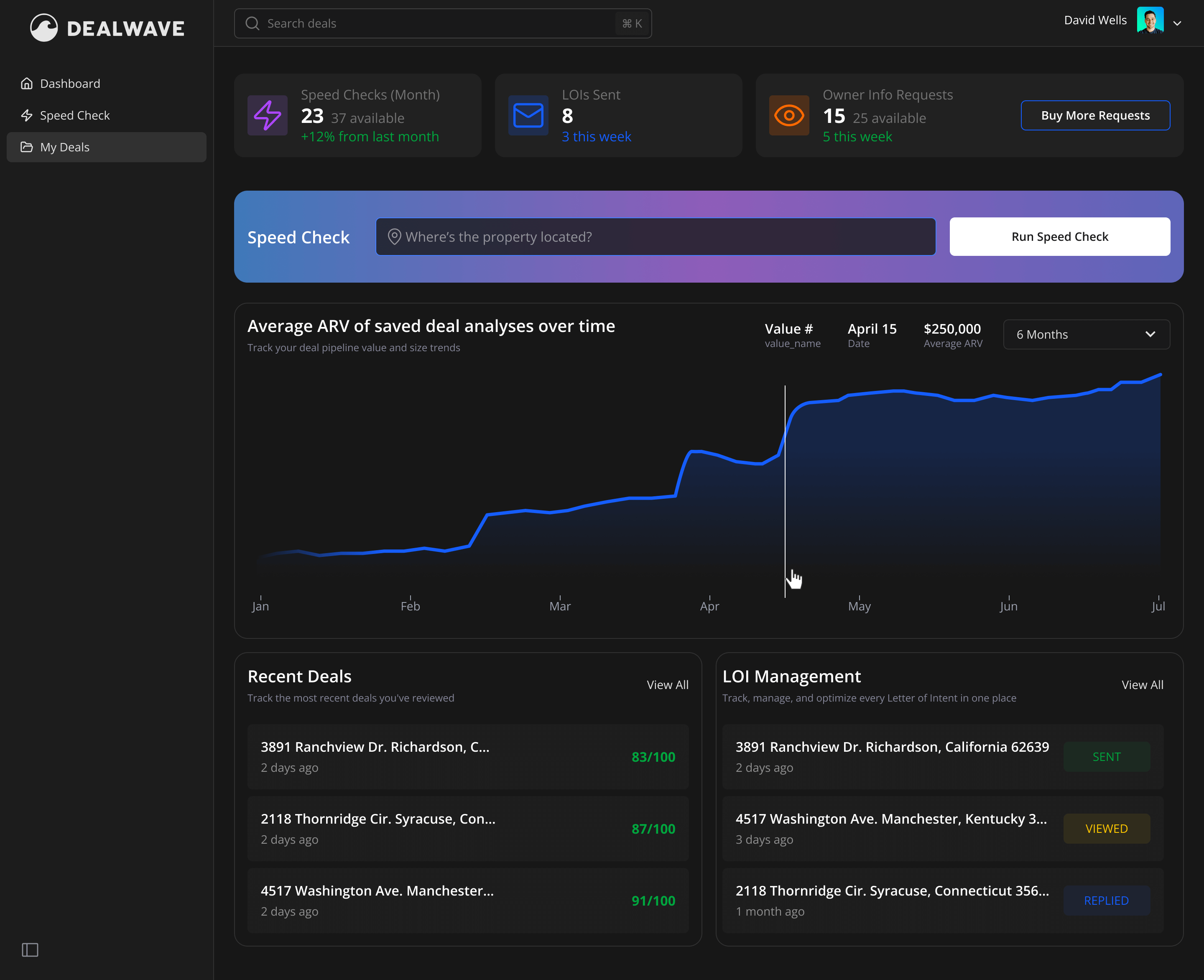View all in LOI Management
This screenshot has height=980, width=1204.
tap(1142, 685)
